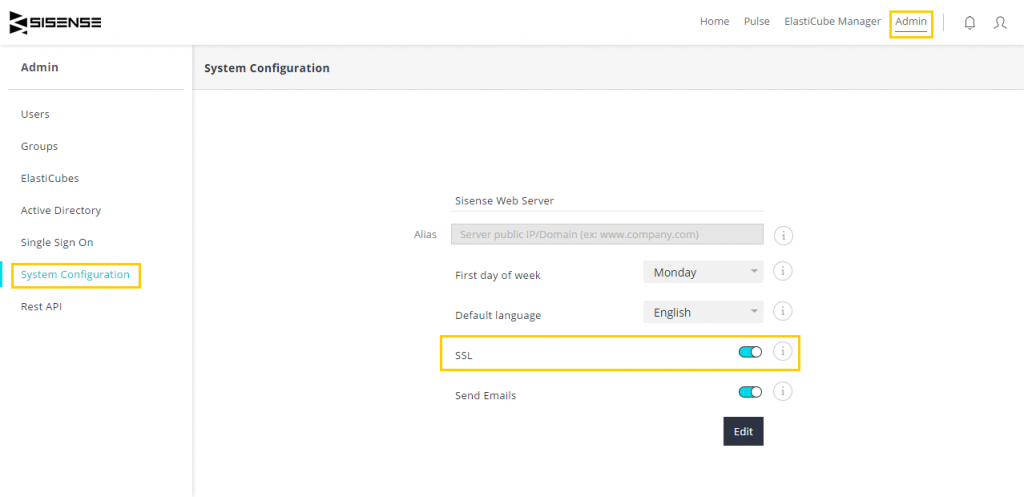
Task: Open Groups in the Admin sidebar
Action: [x=39, y=146]
